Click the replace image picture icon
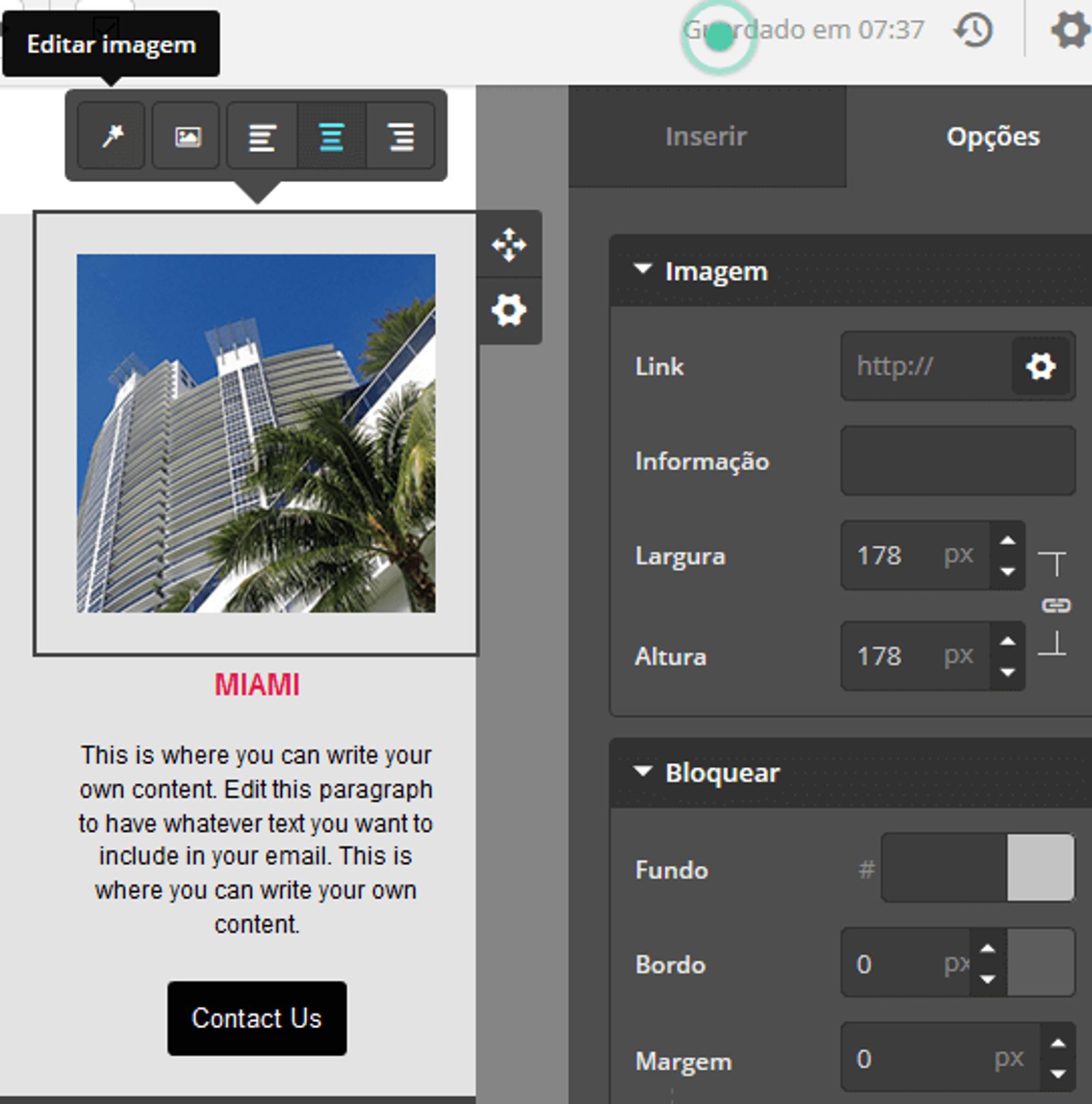This screenshot has height=1104, width=1092. tap(187, 136)
